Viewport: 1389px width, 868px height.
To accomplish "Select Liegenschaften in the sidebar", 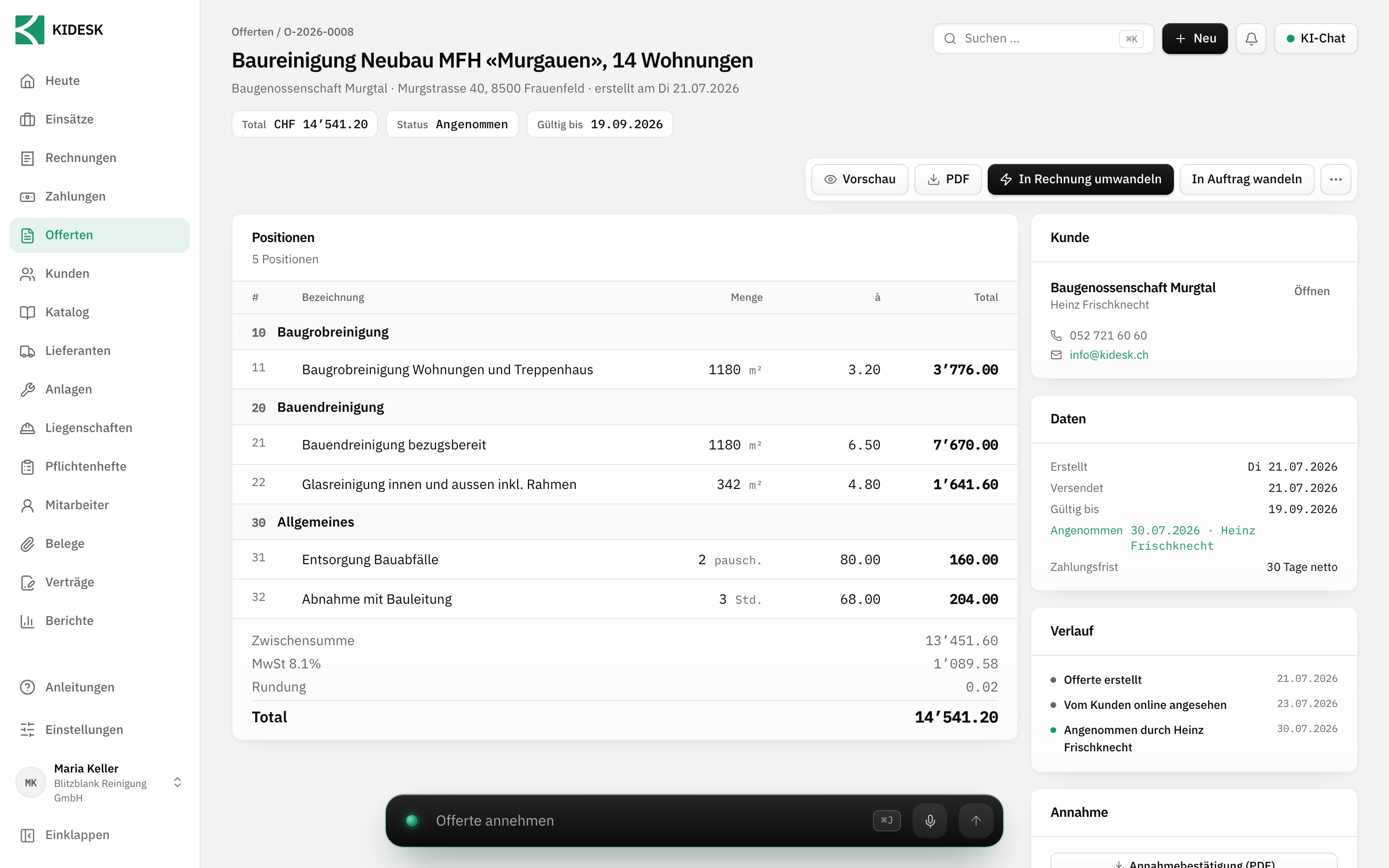I will tap(100, 428).
